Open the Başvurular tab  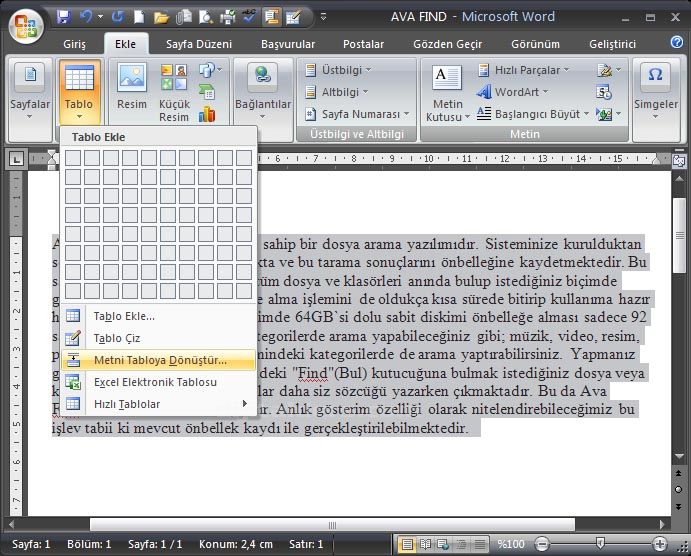click(288, 44)
